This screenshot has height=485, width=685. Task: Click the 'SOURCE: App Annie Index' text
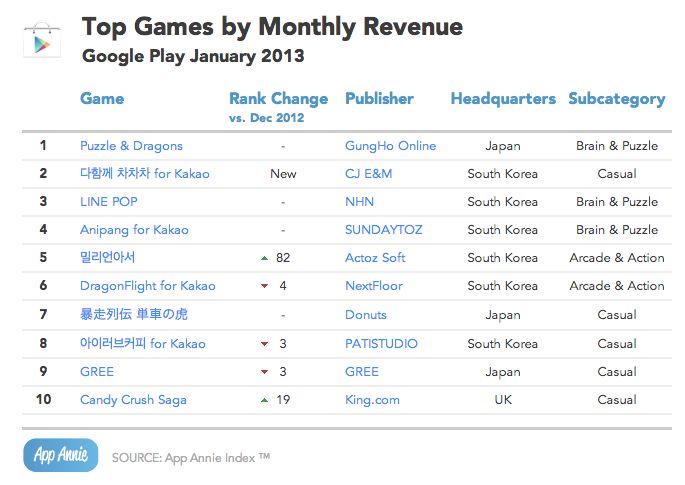click(191, 457)
